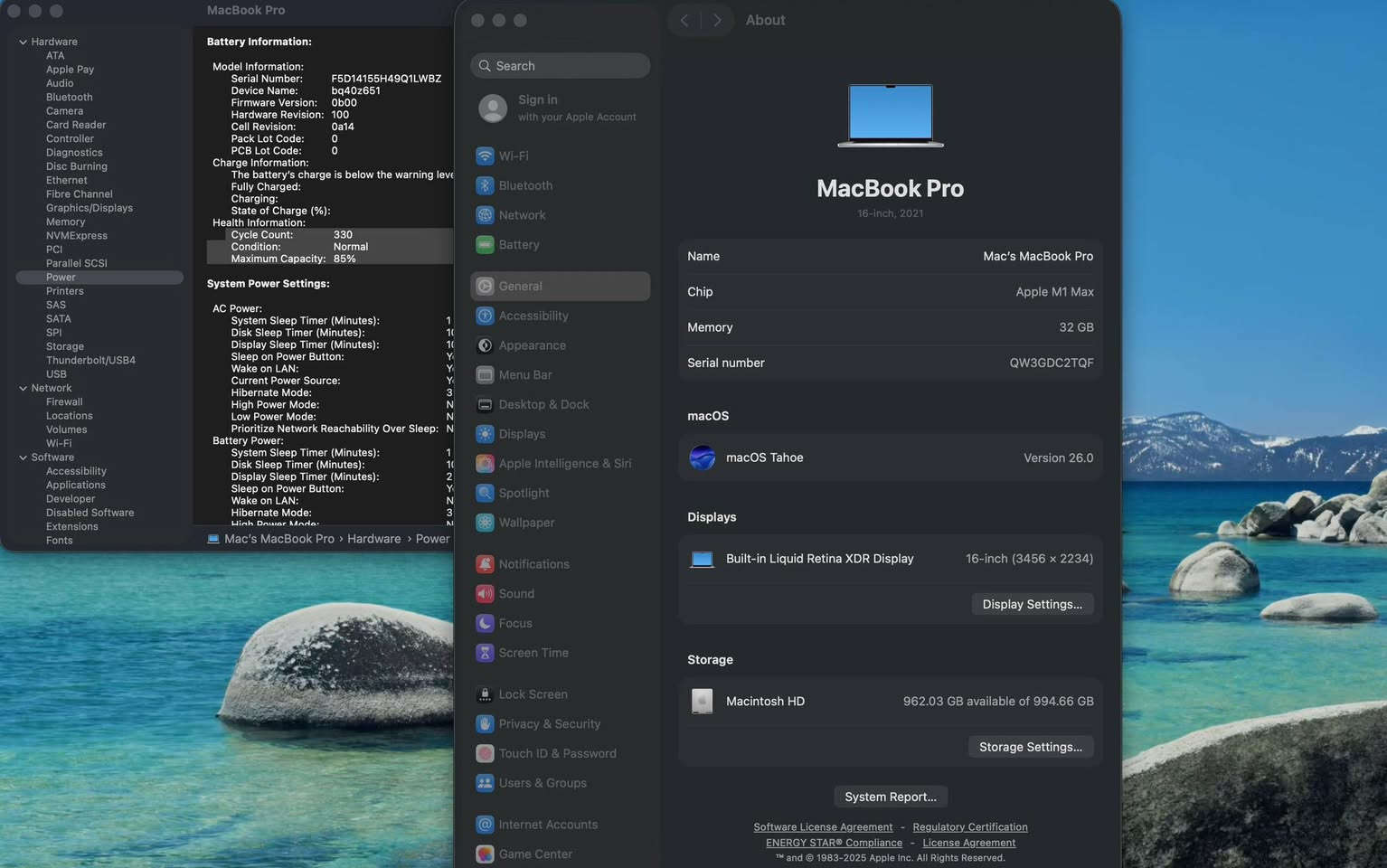Screen dimensions: 1387x868
Task: Click Hardware in the path bar
Action: click(374, 539)
